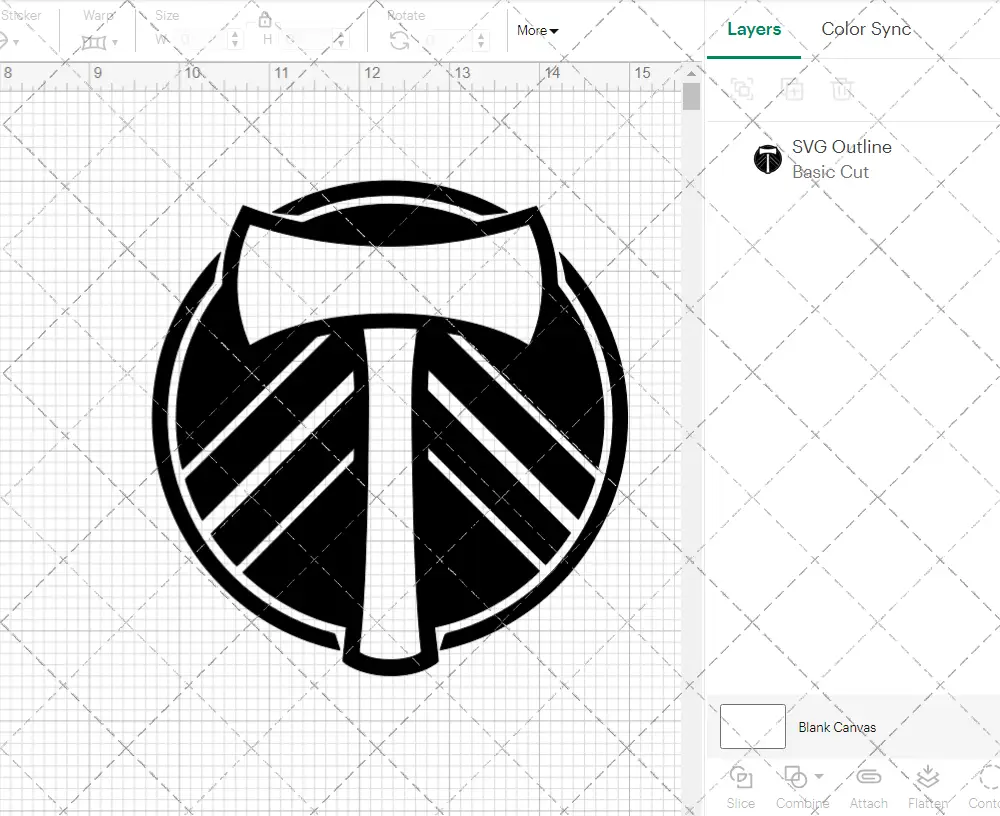Switch to the Color Sync tab

(866, 29)
